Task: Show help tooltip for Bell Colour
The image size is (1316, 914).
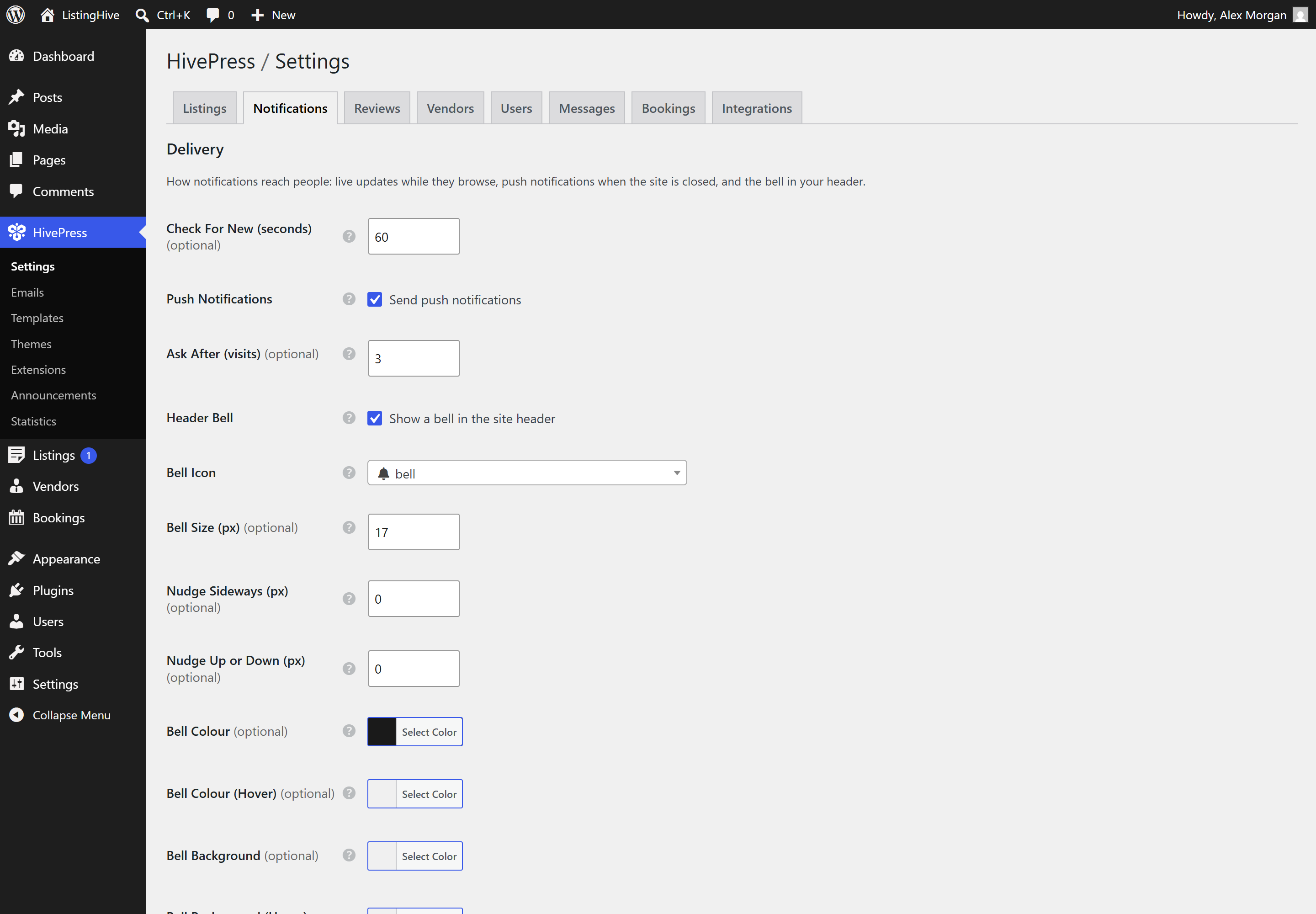Action: pyautogui.click(x=349, y=731)
